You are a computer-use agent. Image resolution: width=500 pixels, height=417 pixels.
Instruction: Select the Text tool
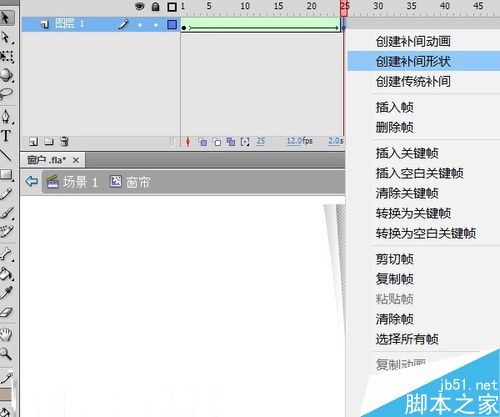(x=6, y=136)
